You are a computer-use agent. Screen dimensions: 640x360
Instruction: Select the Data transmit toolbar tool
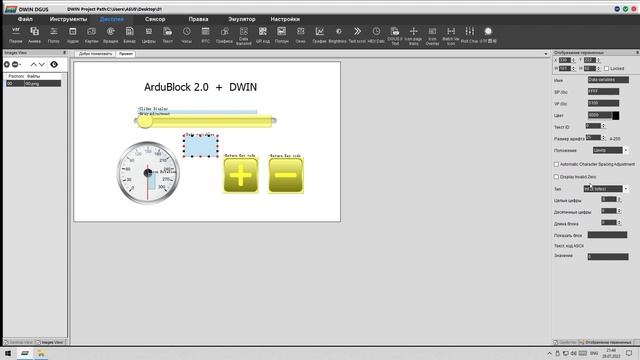pos(244,36)
